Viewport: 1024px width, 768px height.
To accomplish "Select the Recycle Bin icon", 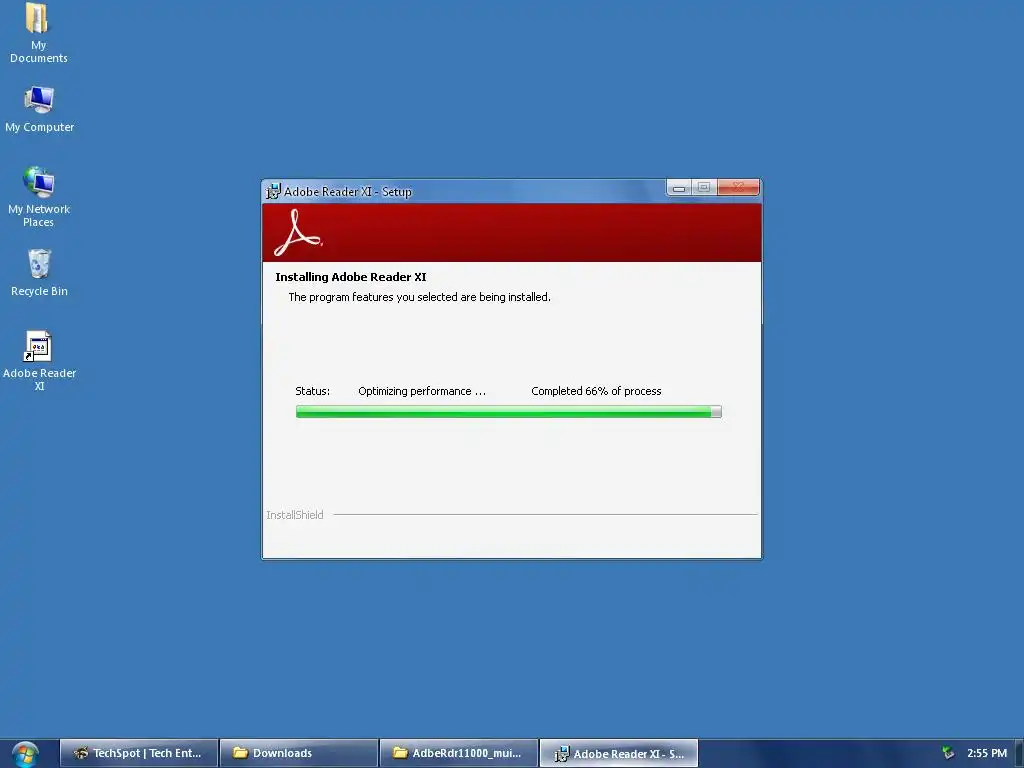I will (39, 273).
